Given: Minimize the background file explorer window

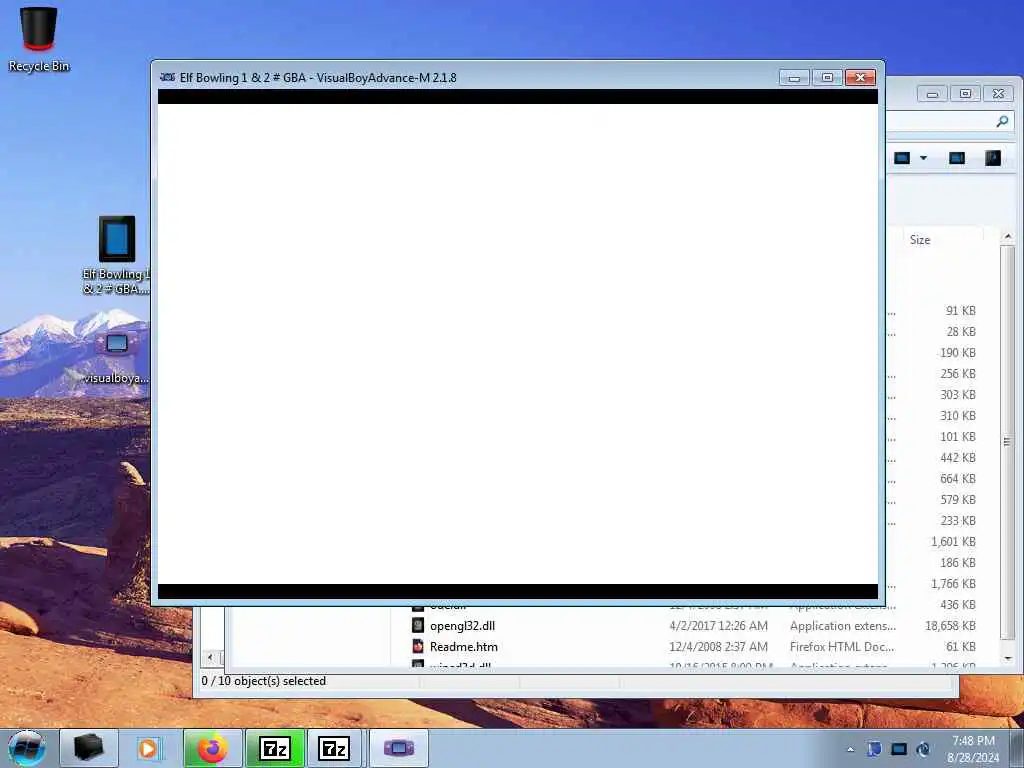Looking at the screenshot, I should (x=932, y=94).
